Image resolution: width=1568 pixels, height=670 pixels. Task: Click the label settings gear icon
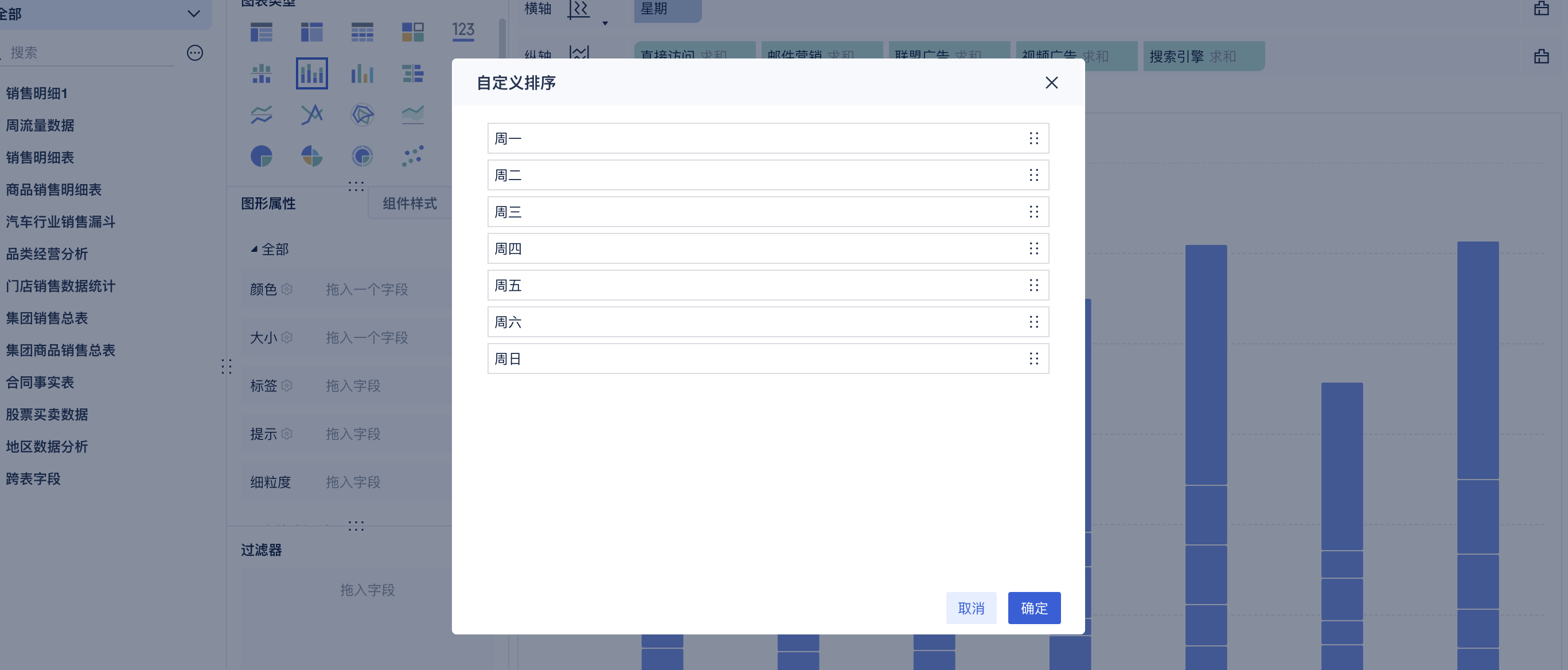point(287,385)
